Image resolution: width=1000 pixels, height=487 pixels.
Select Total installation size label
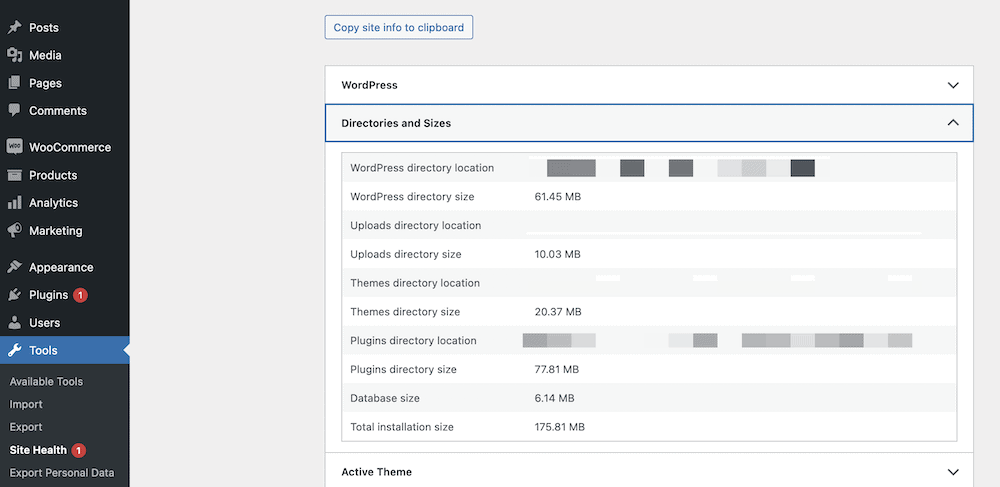[x=402, y=426]
